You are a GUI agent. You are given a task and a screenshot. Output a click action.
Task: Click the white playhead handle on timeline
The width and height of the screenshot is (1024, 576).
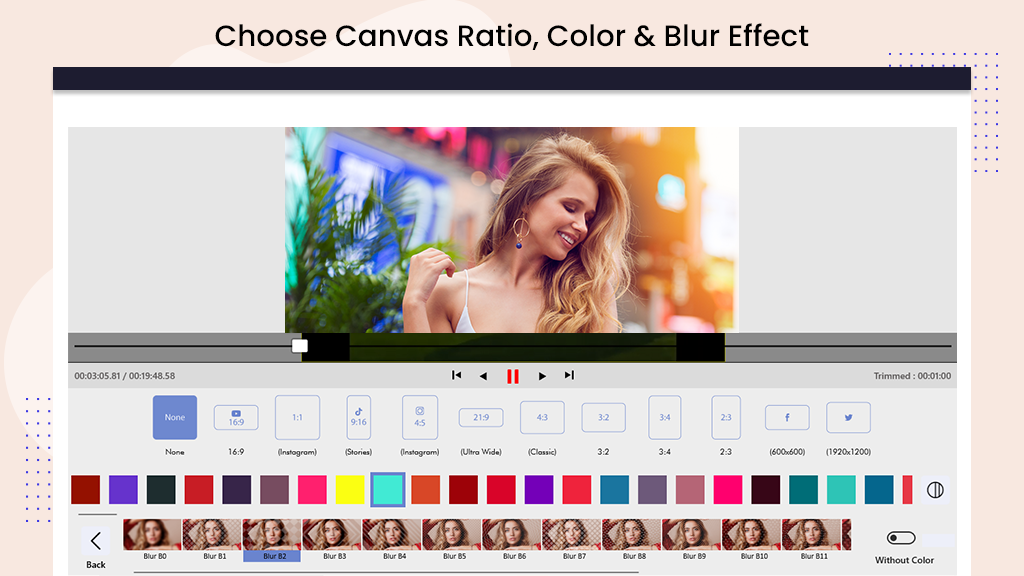tap(300, 345)
